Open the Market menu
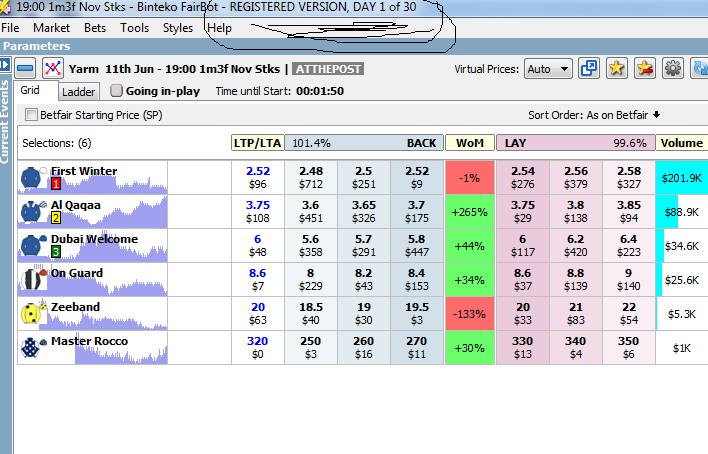Viewport: 708px width, 454px height. 51,28
